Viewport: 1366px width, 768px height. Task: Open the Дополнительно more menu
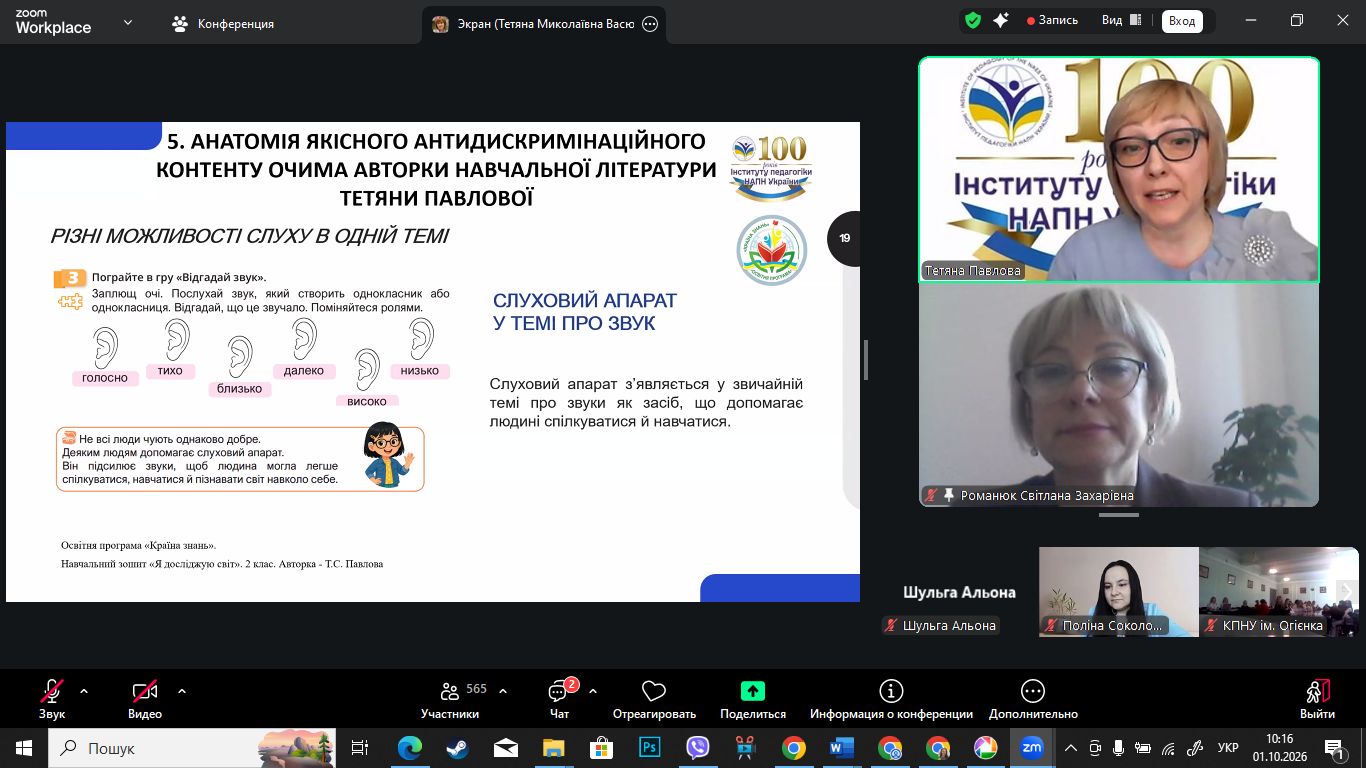pyautogui.click(x=1033, y=699)
